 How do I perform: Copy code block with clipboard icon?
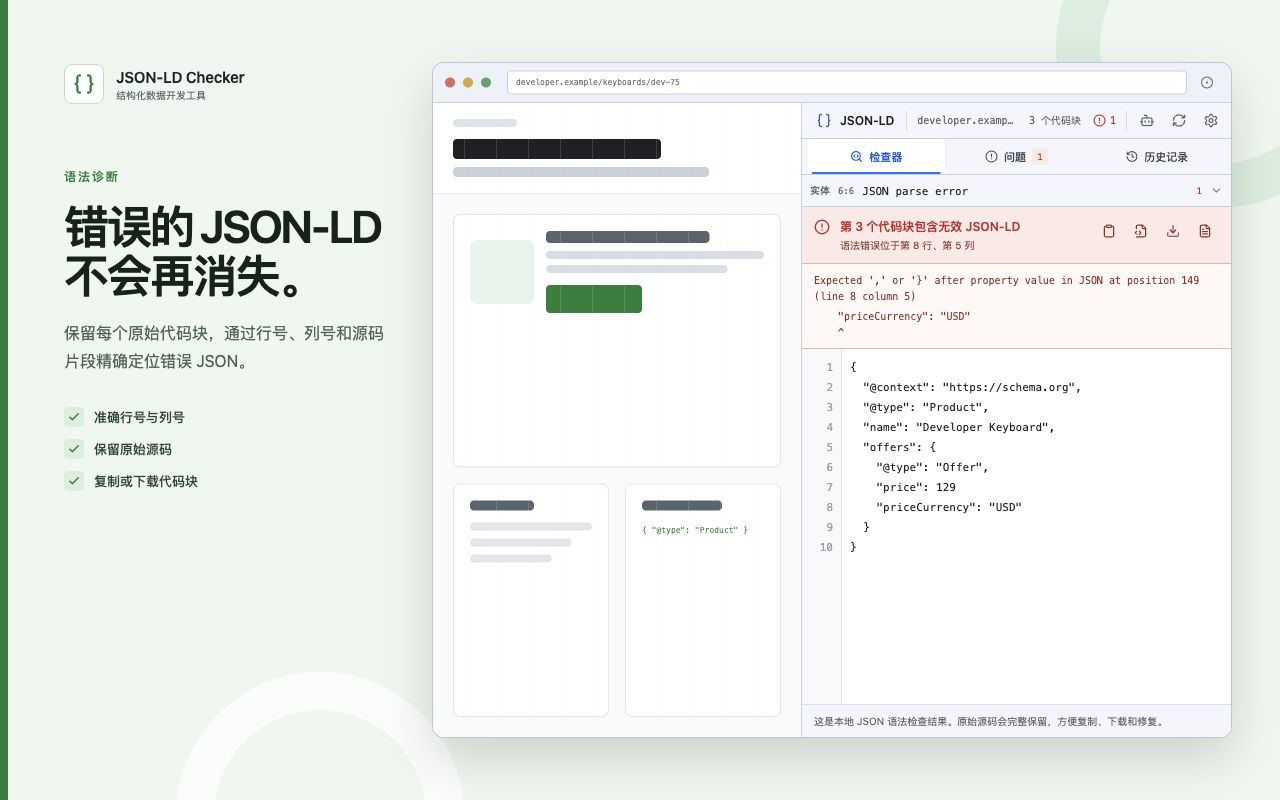(1109, 231)
